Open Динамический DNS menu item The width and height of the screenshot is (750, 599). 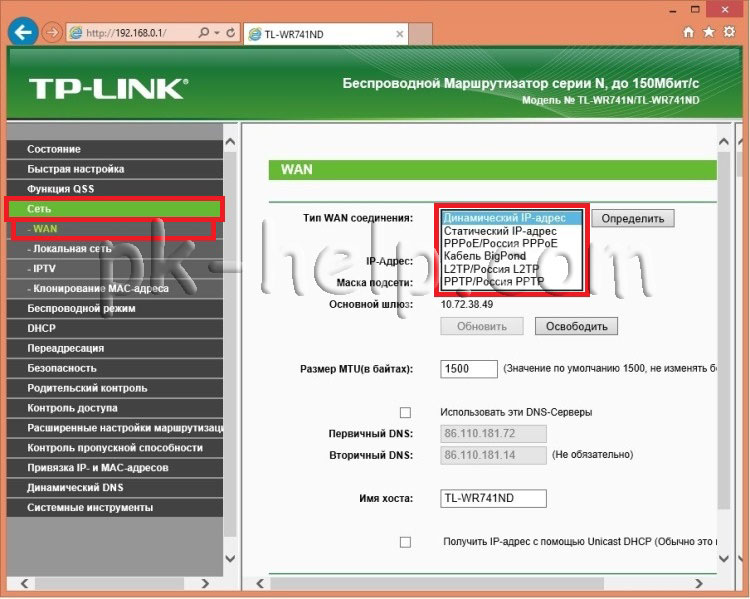115,488
